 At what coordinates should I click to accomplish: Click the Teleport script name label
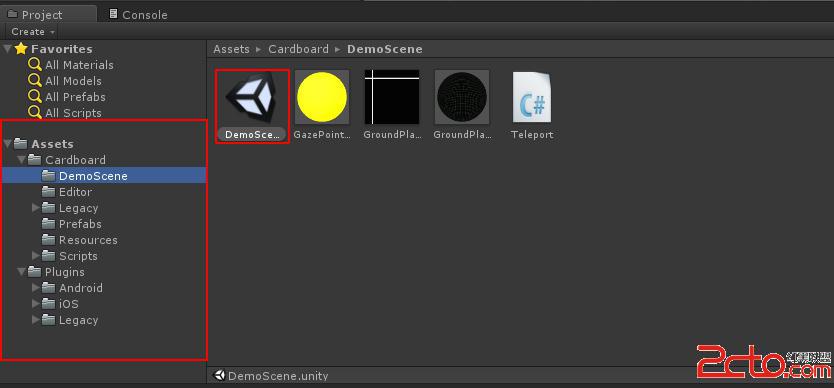532,135
